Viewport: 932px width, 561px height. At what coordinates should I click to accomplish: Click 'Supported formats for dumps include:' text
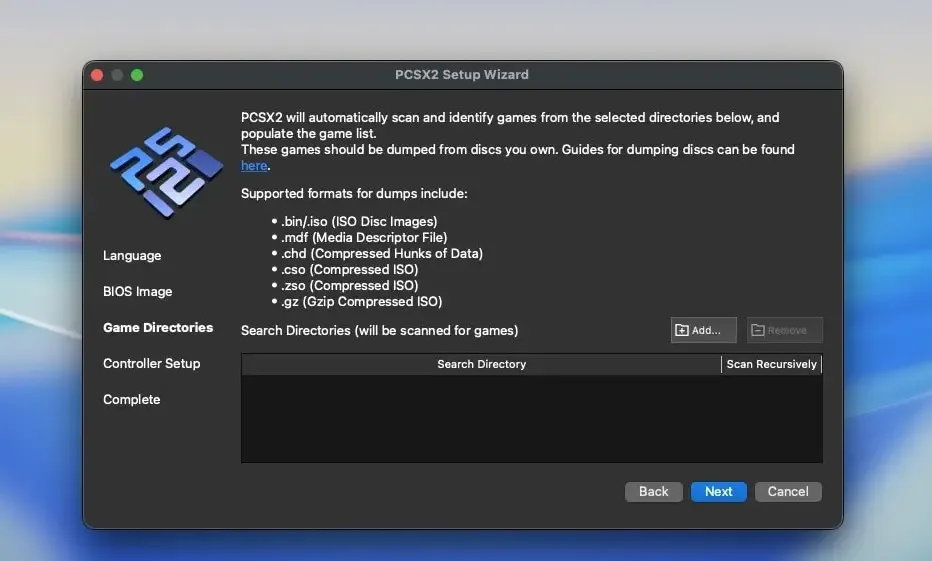click(x=354, y=194)
